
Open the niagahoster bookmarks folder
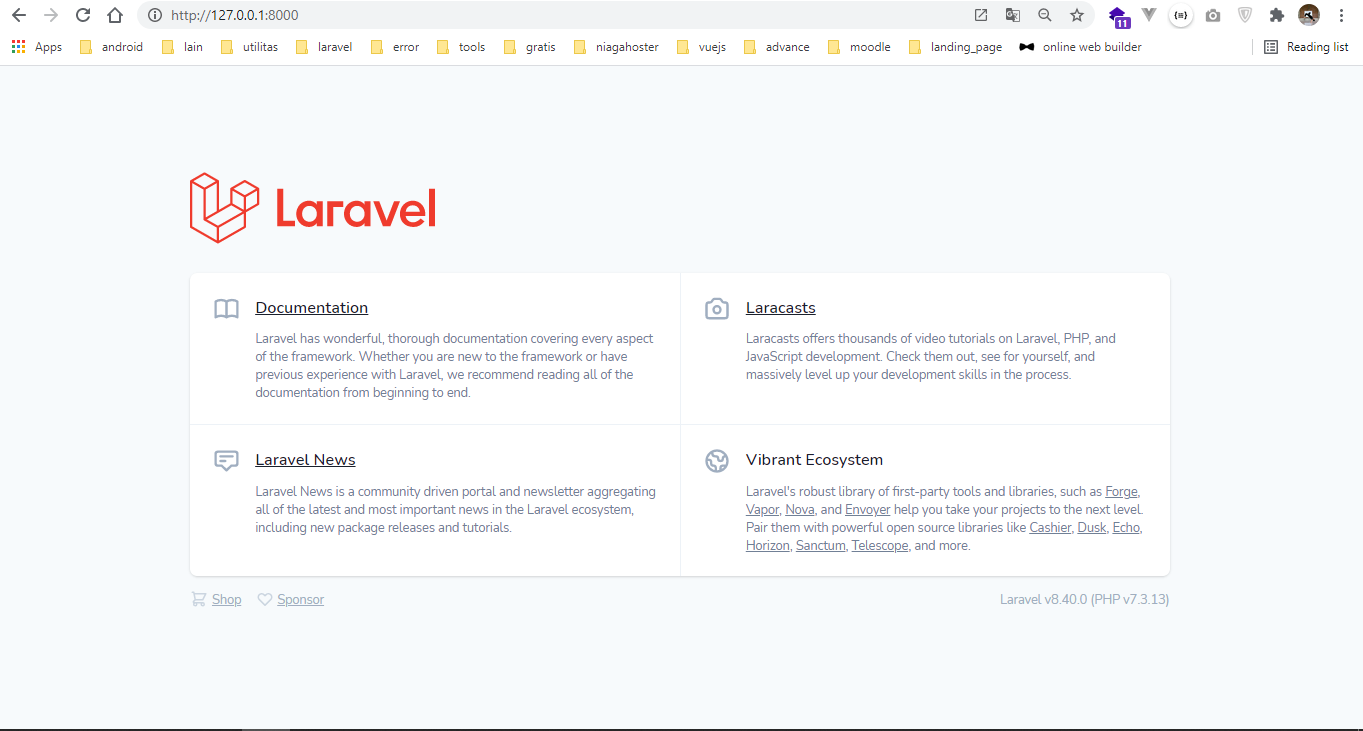click(x=616, y=47)
